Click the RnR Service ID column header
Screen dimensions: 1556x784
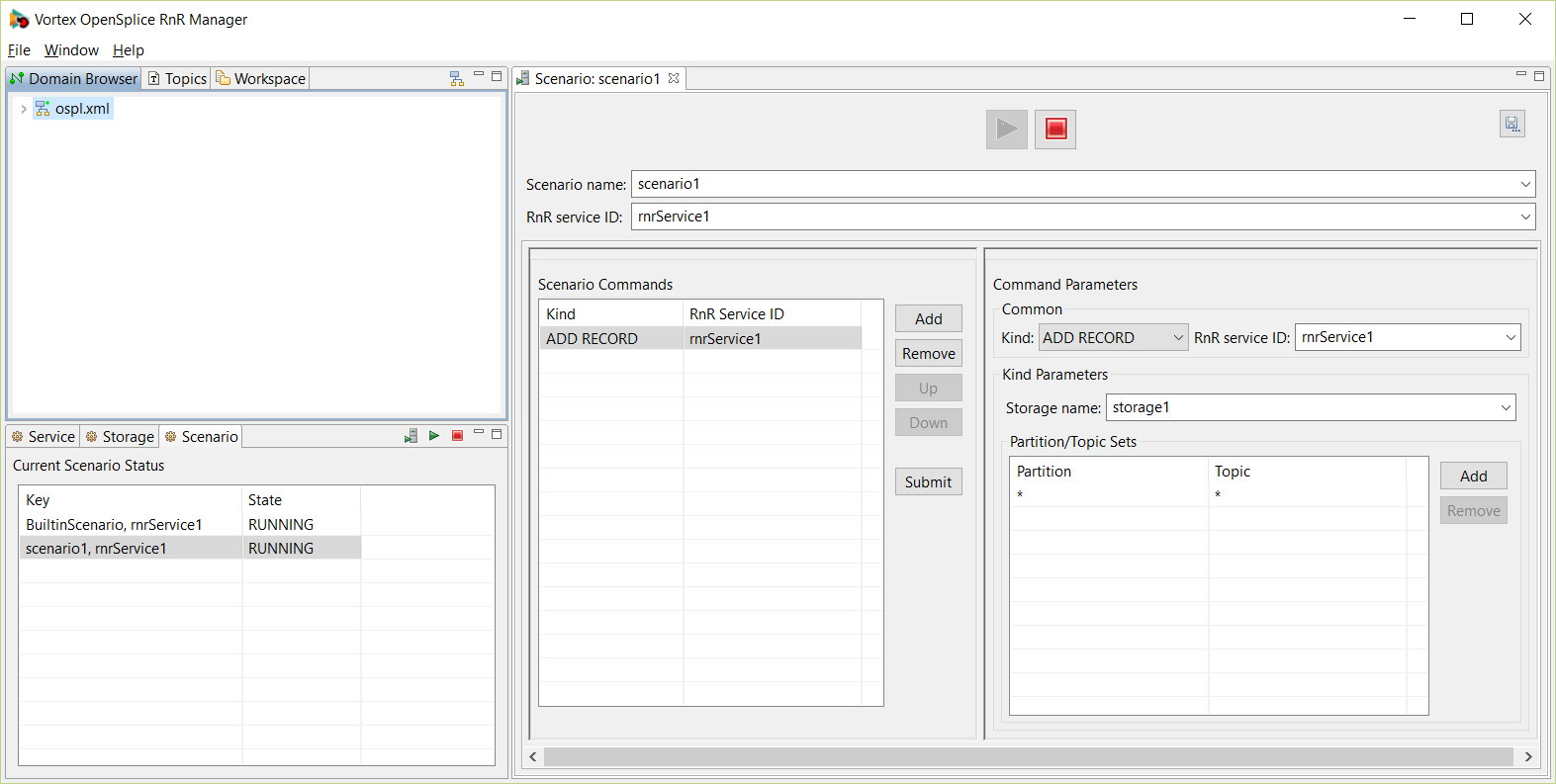773,313
